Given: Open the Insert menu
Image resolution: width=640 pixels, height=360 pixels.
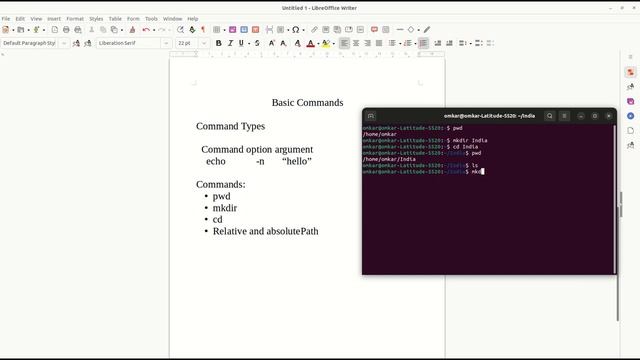Looking at the screenshot, I should pos(54,19).
